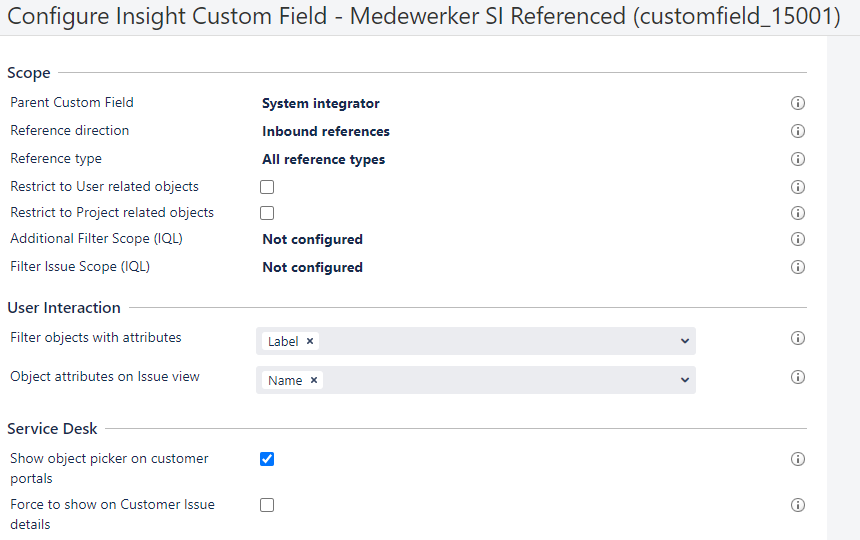Remove the Name tag from issue view attributes
The height and width of the screenshot is (540, 860).
pyautogui.click(x=314, y=380)
